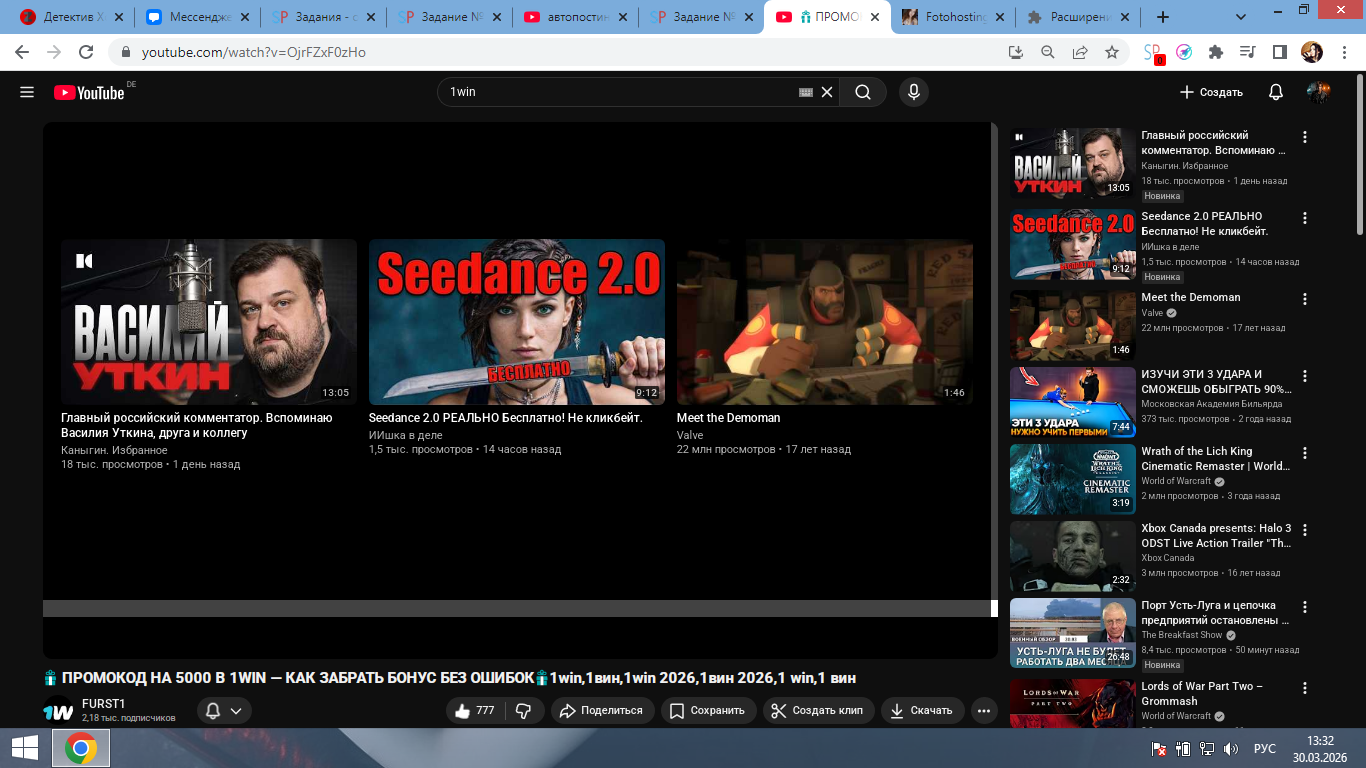Screen dimensions: 1366x768
Task: Open the FURST1 channel name link
Action: 103,704
